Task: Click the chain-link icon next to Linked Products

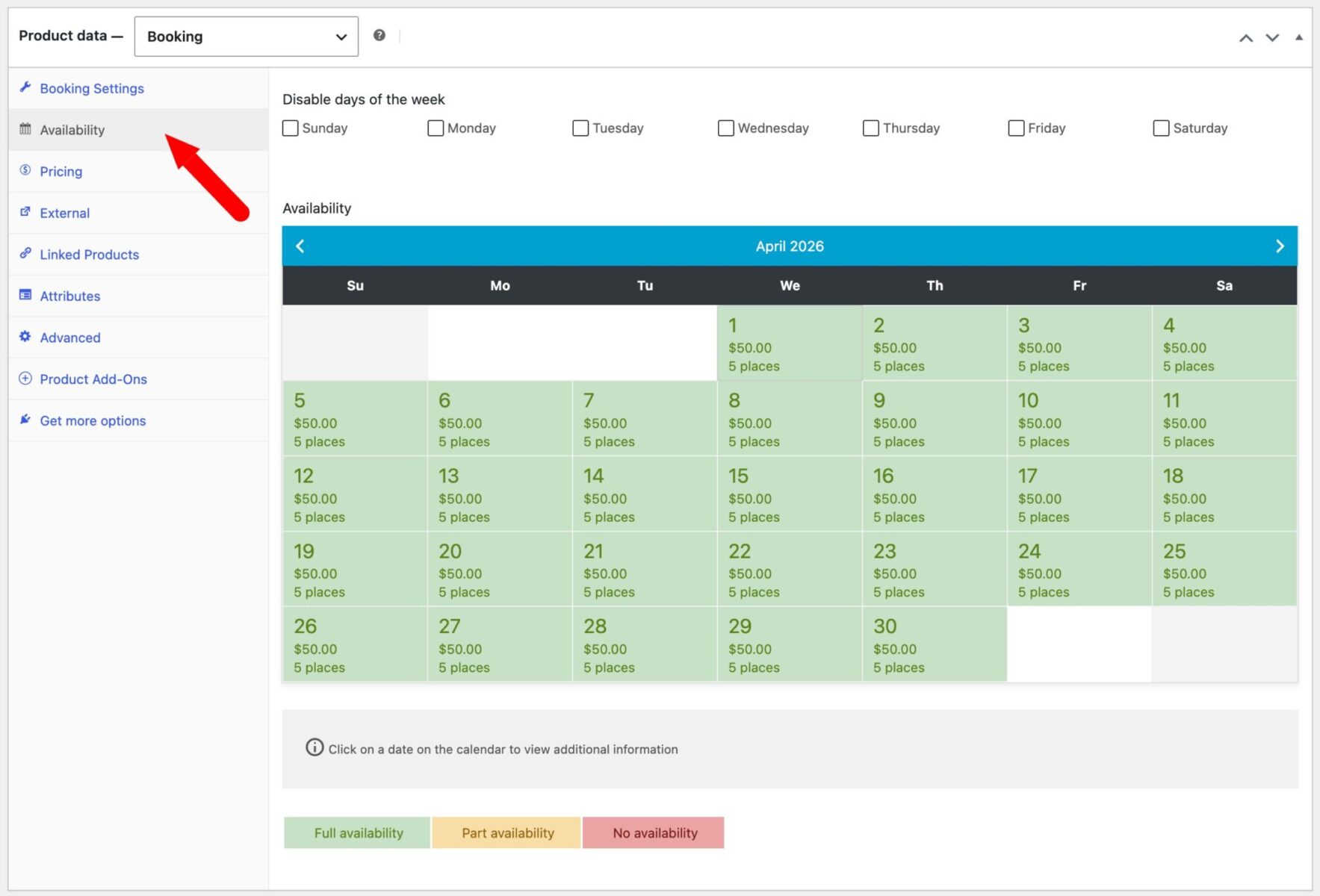Action: coord(25,254)
